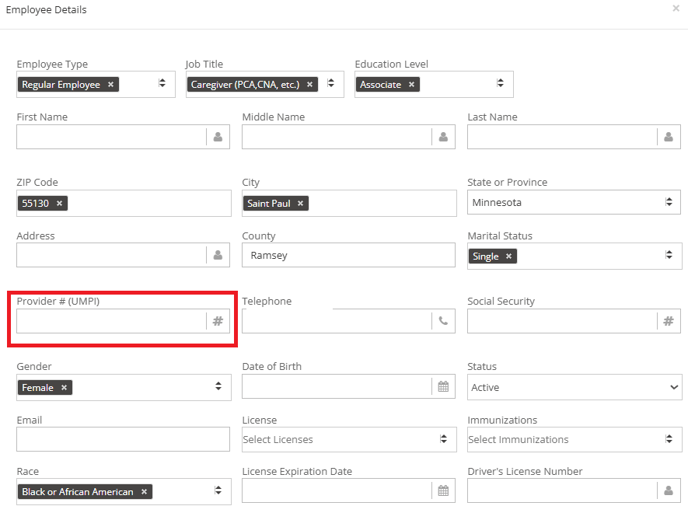Click the person icon in First Name field
The width and height of the screenshot is (688, 520).
[x=218, y=137]
